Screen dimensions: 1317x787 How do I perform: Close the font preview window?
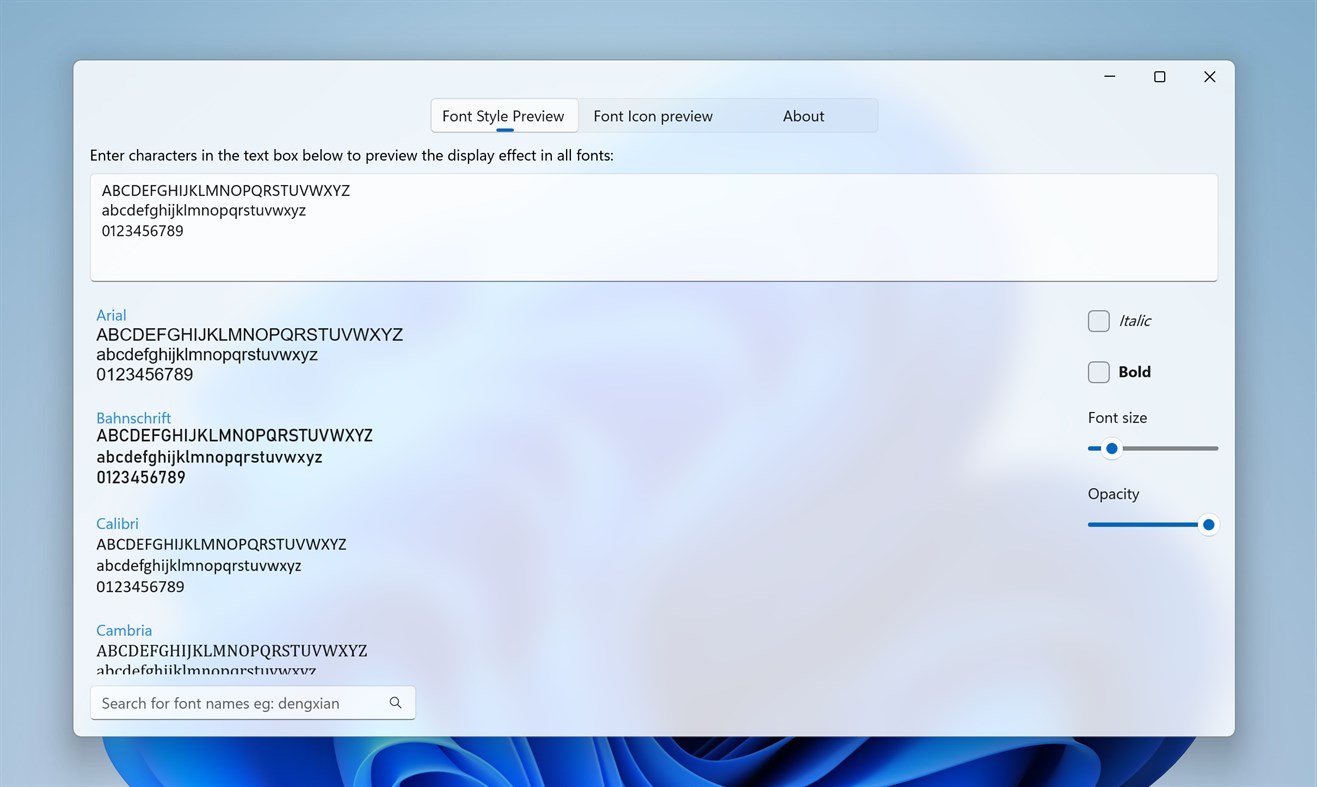[x=1210, y=77]
